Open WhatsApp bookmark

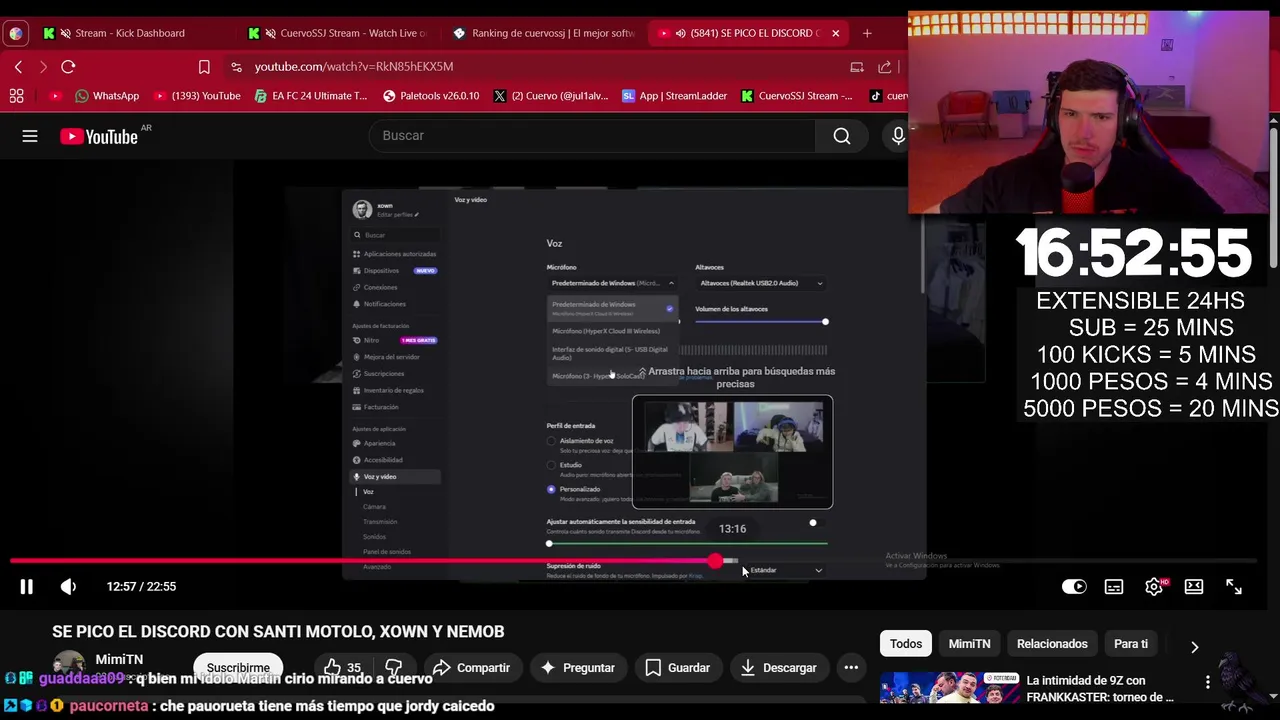[x=107, y=96]
